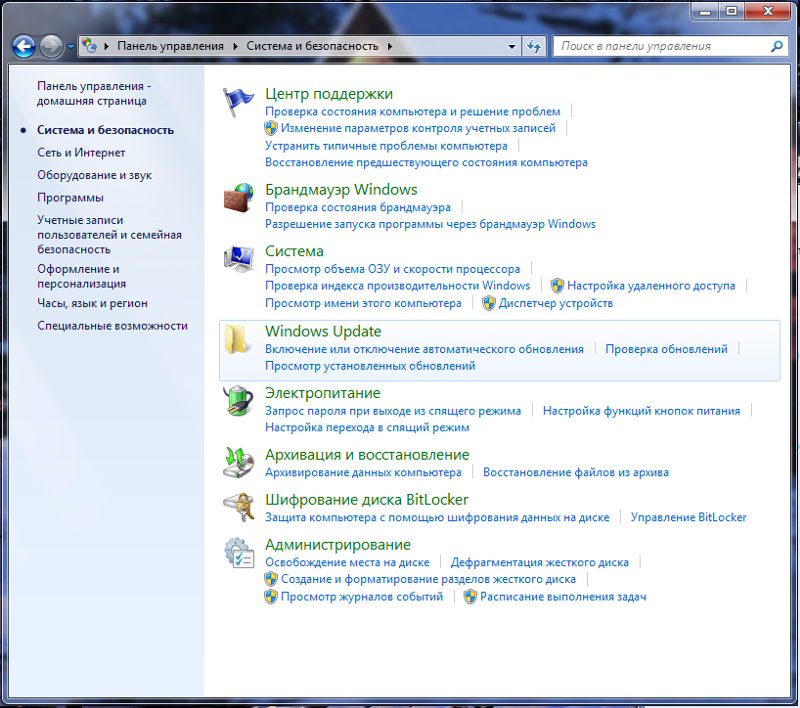
Task: Click the Администрирование gear icon
Action: click(x=239, y=552)
